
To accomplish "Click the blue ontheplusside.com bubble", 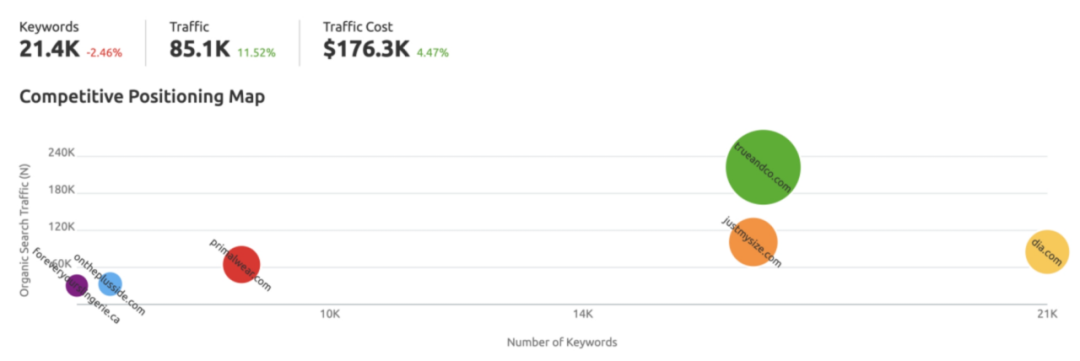I will [x=109, y=282].
